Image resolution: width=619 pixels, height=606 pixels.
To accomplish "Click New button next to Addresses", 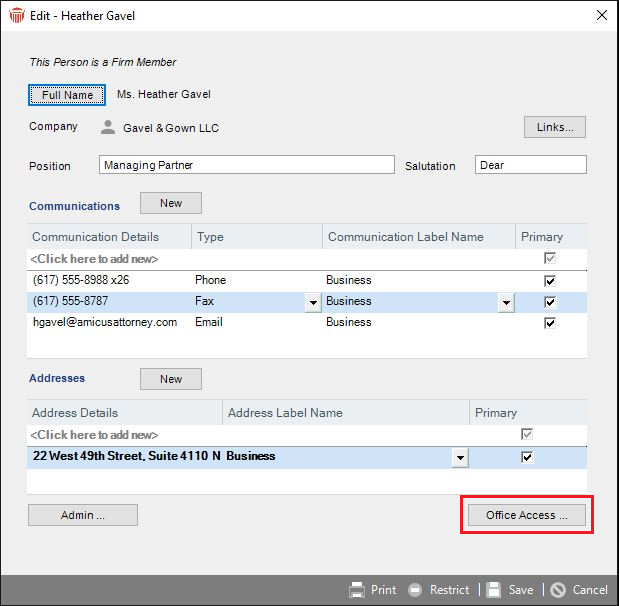I will pyautogui.click(x=171, y=379).
